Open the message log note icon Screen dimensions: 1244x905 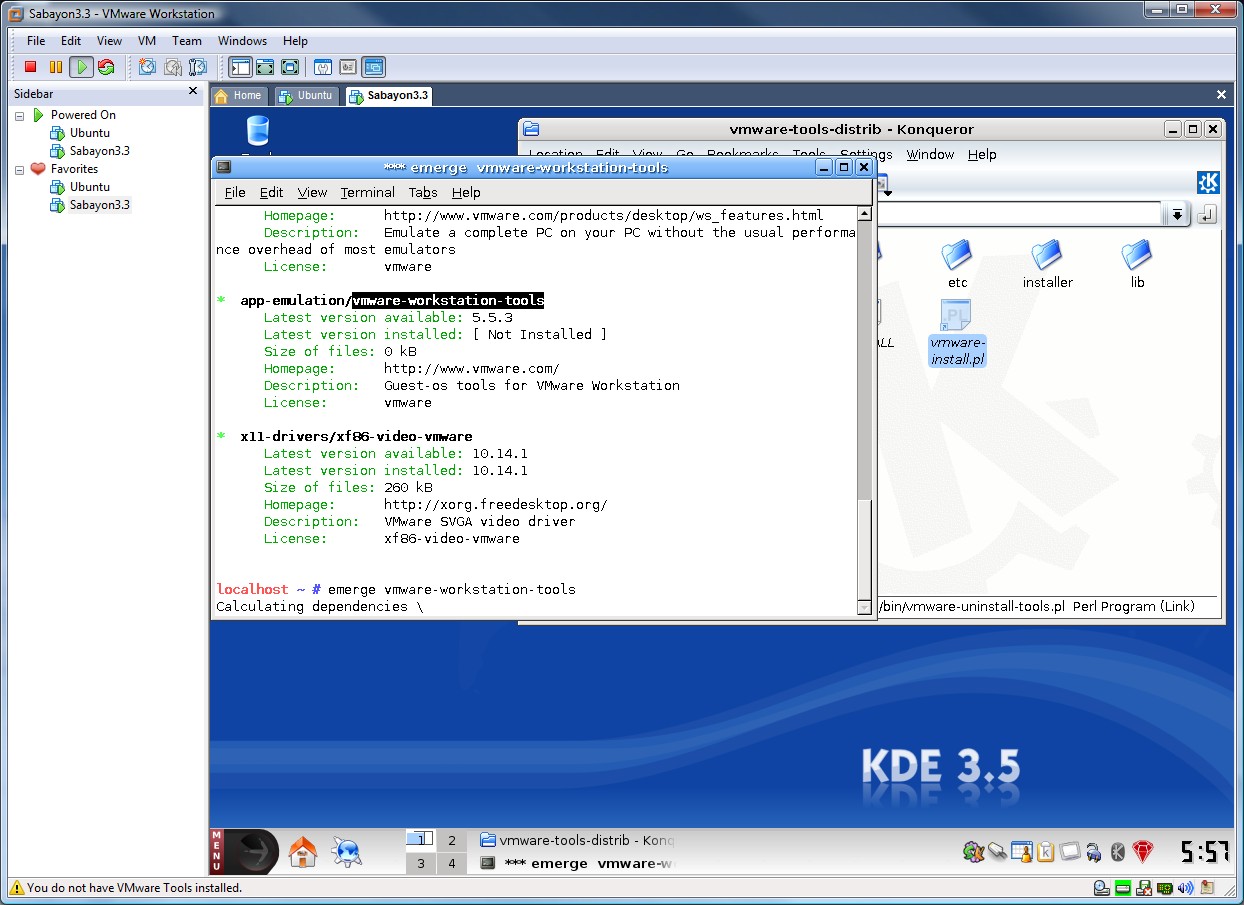(1207, 887)
